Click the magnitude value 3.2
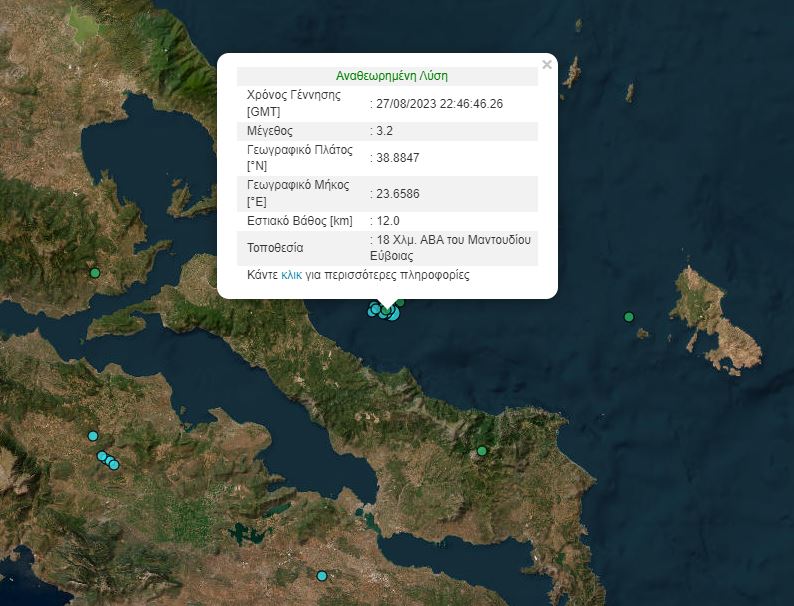The height and width of the screenshot is (606, 794). 385,131
